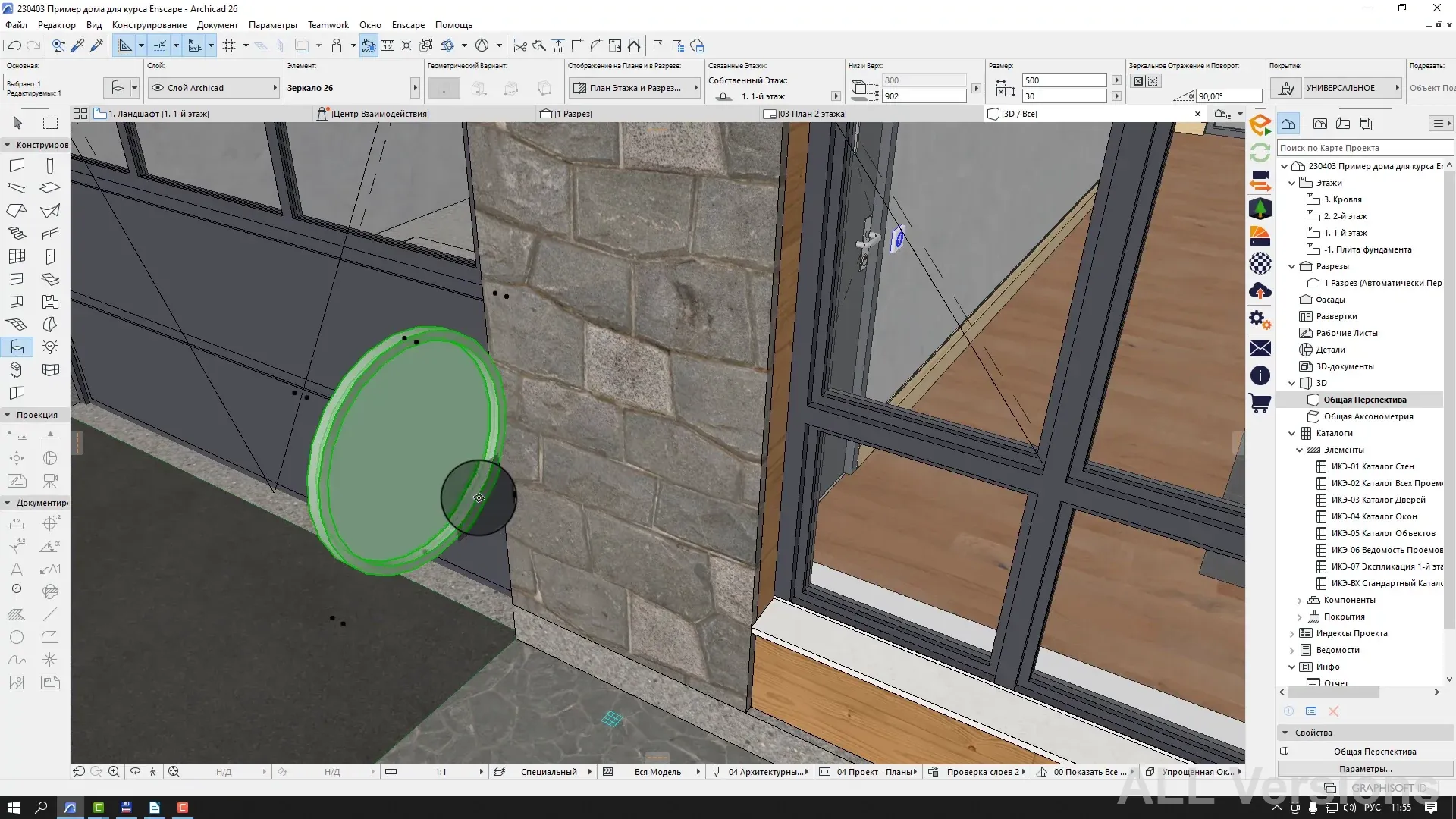Select the Arrow tool in the toolbox
Viewport: 1456px width, 819px height.
17,123
